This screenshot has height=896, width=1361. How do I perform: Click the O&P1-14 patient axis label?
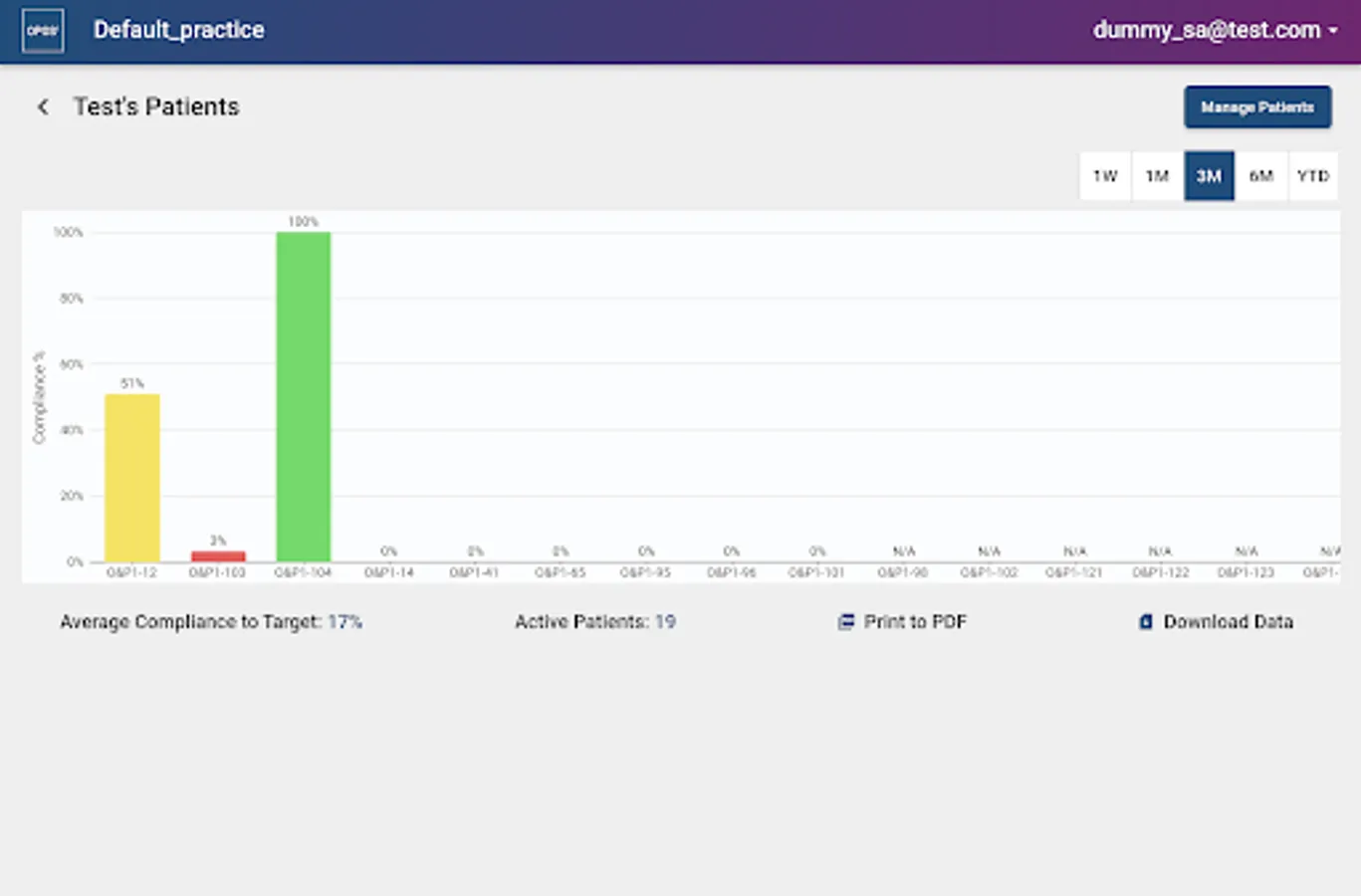point(388,572)
